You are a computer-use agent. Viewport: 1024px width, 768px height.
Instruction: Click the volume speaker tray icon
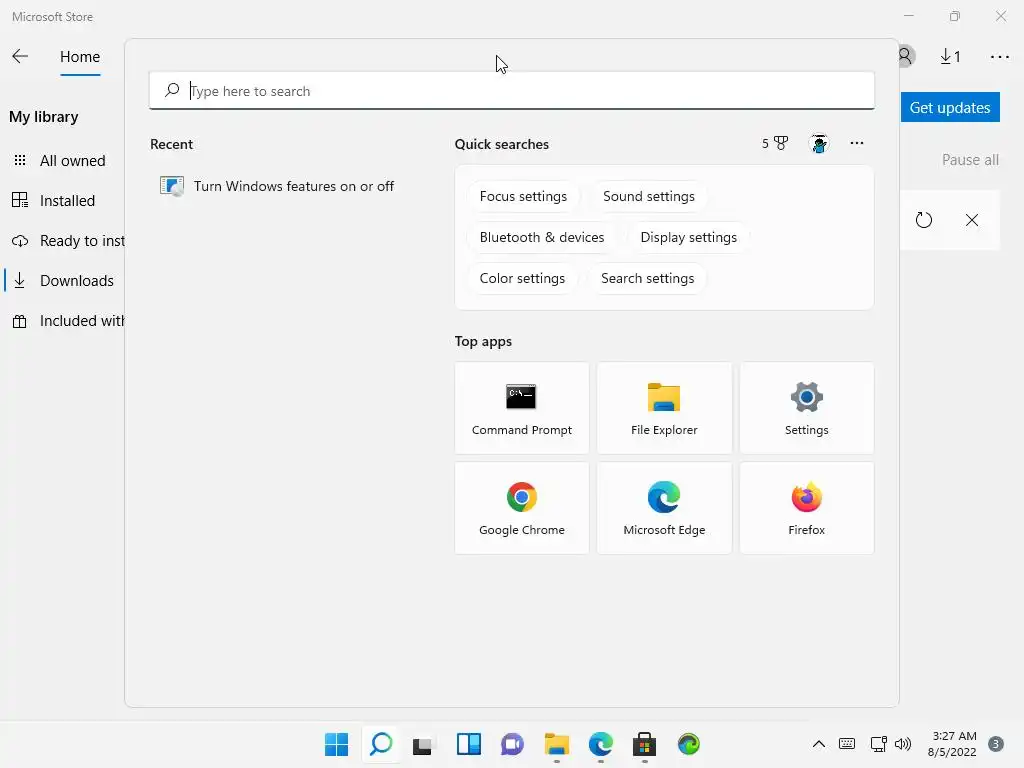(903, 744)
